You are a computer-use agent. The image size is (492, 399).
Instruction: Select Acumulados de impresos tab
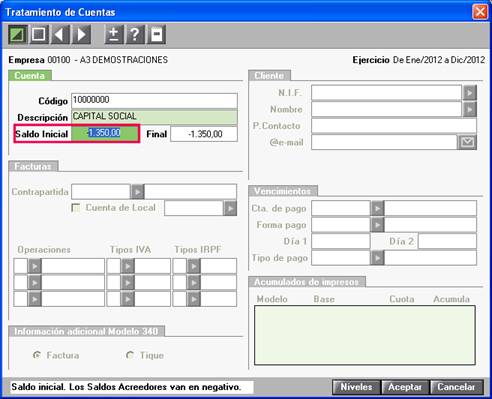point(307,282)
